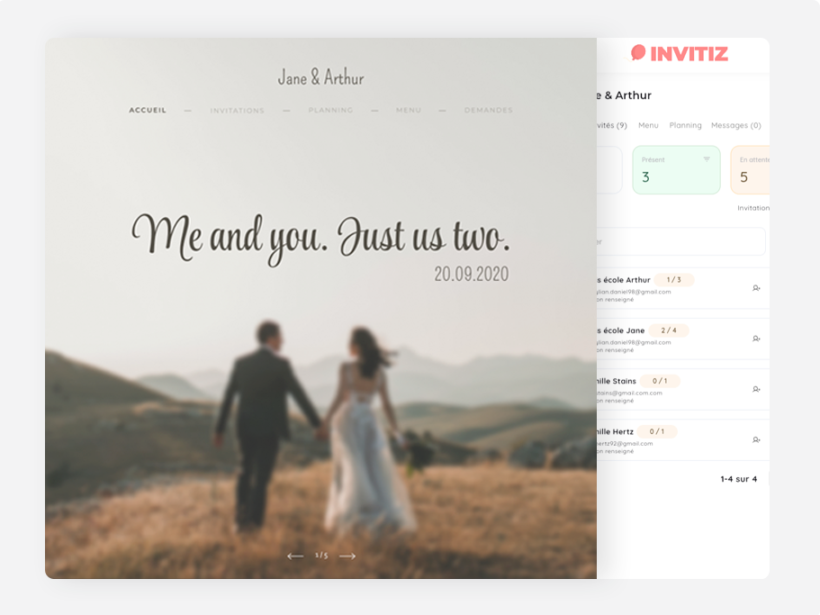This screenshot has width=820, height=615.
Task: Open INVITATIONS in the wedding site navigation
Action: (x=237, y=110)
